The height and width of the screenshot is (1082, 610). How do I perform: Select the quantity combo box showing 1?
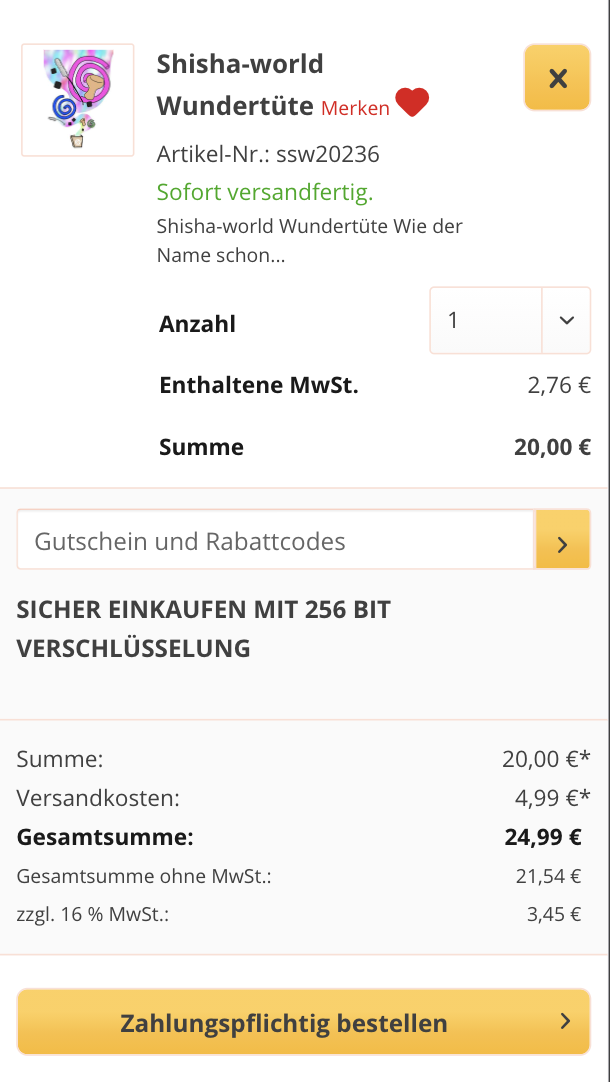point(485,320)
